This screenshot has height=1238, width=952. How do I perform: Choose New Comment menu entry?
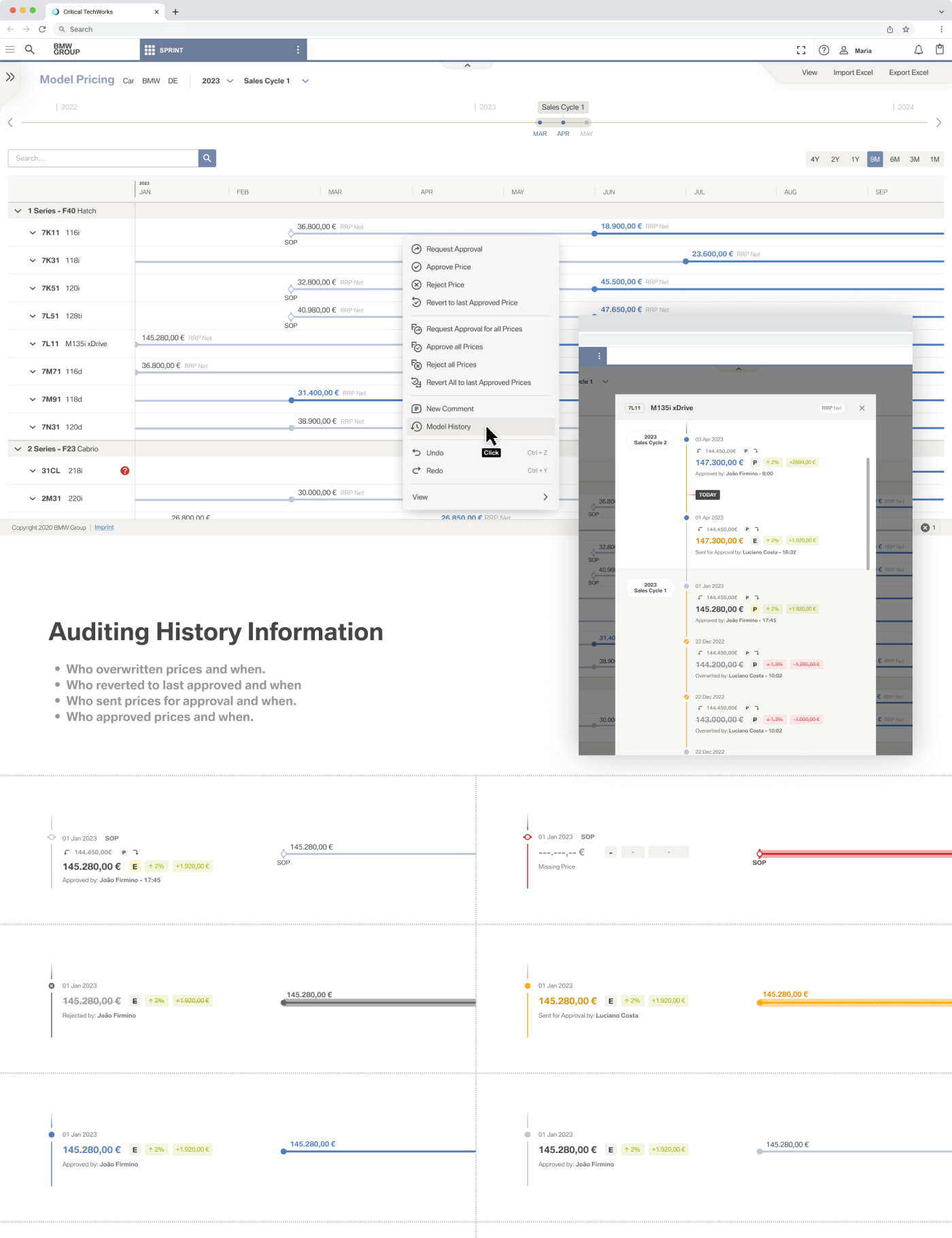click(481, 409)
